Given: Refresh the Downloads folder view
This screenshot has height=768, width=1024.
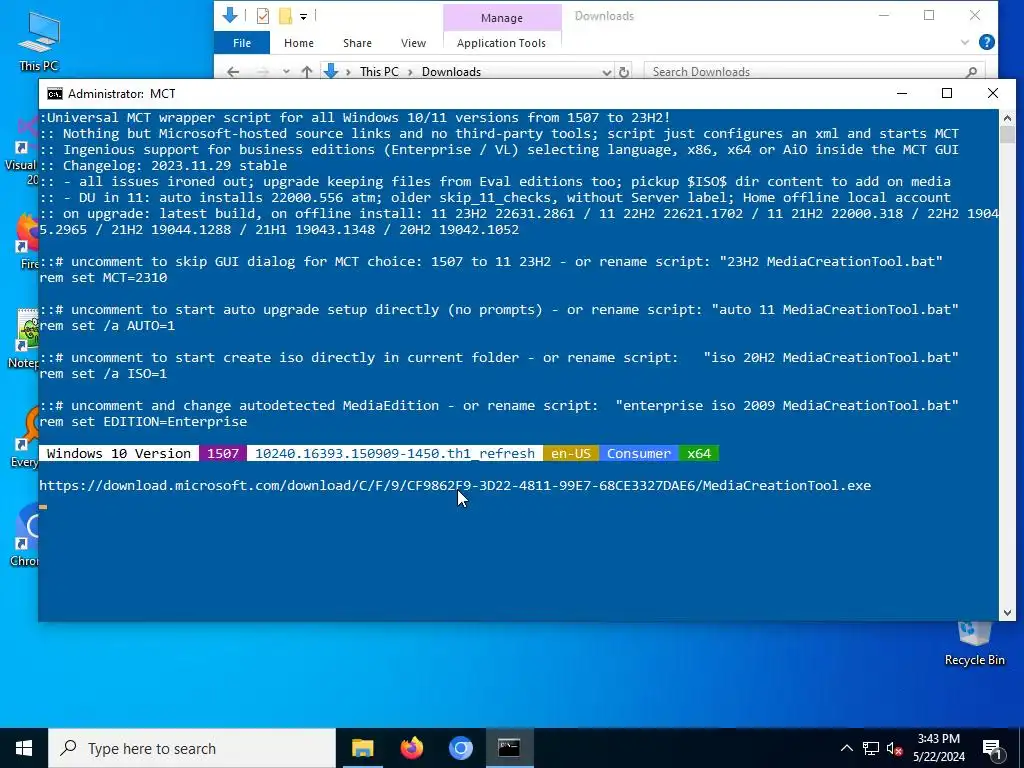Looking at the screenshot, I should [x=624, y=72].
